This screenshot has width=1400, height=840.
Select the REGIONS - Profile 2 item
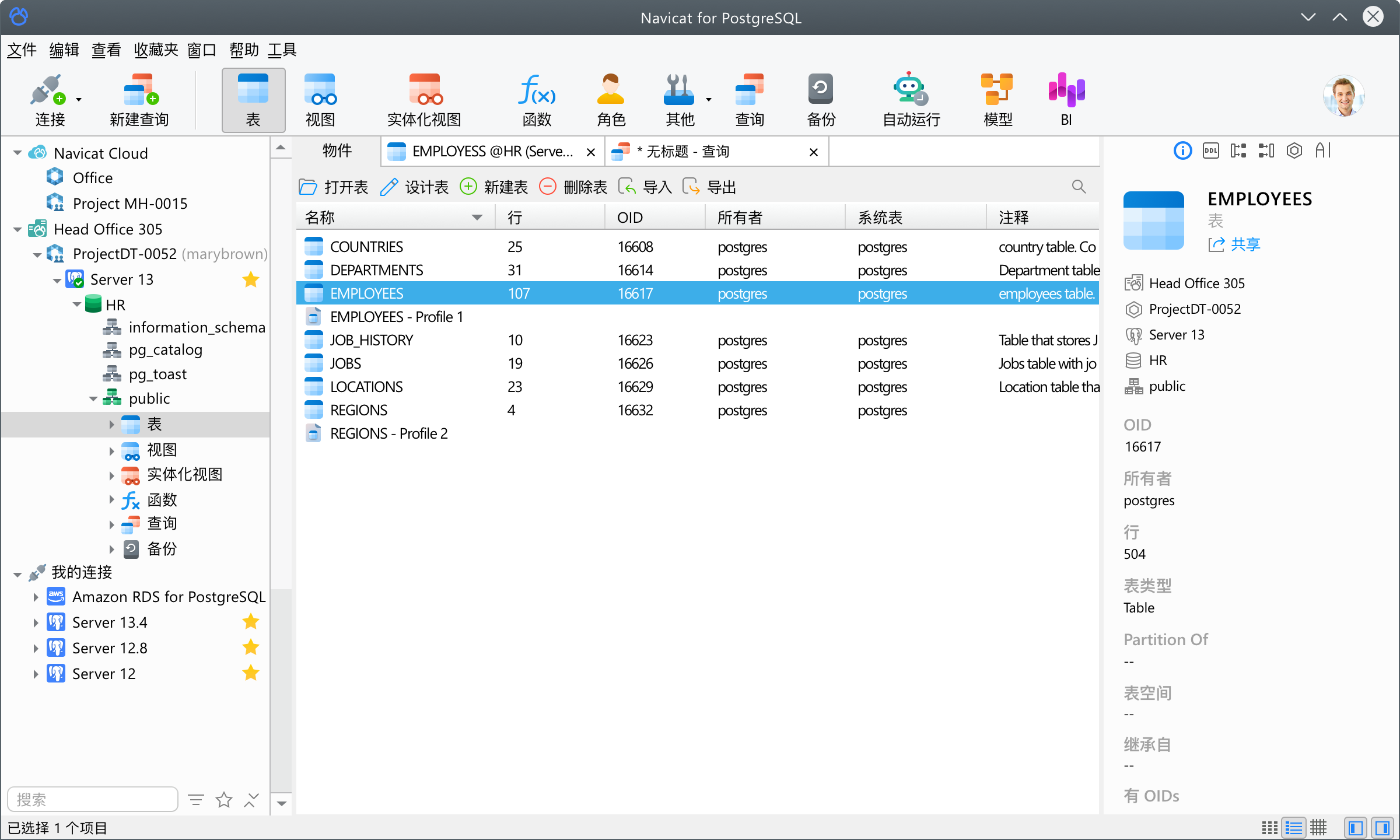coord(698,433)
